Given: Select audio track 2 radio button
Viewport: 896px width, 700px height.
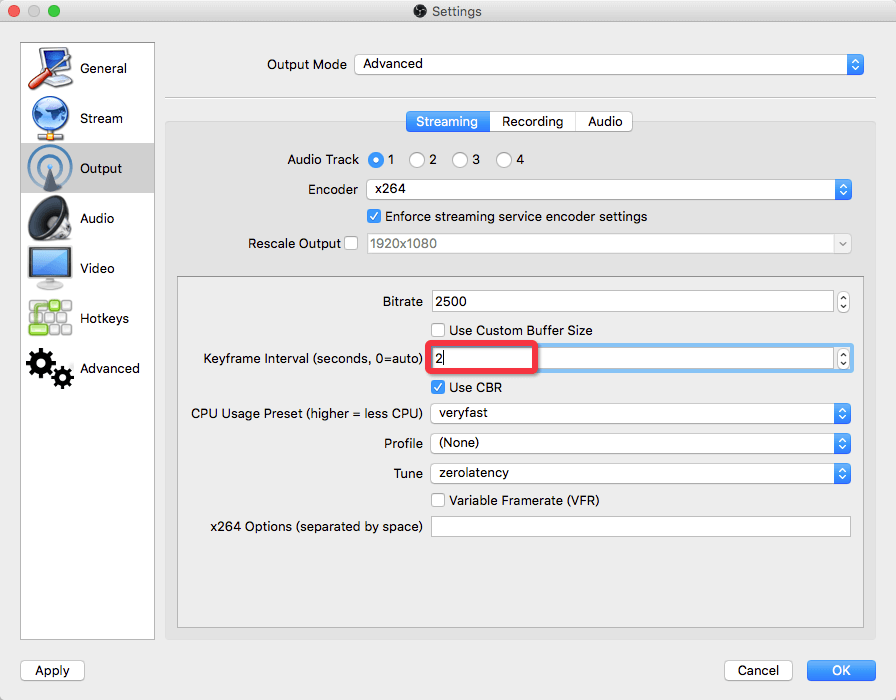Looking at the screenshot, I should [x=417, y=160].
